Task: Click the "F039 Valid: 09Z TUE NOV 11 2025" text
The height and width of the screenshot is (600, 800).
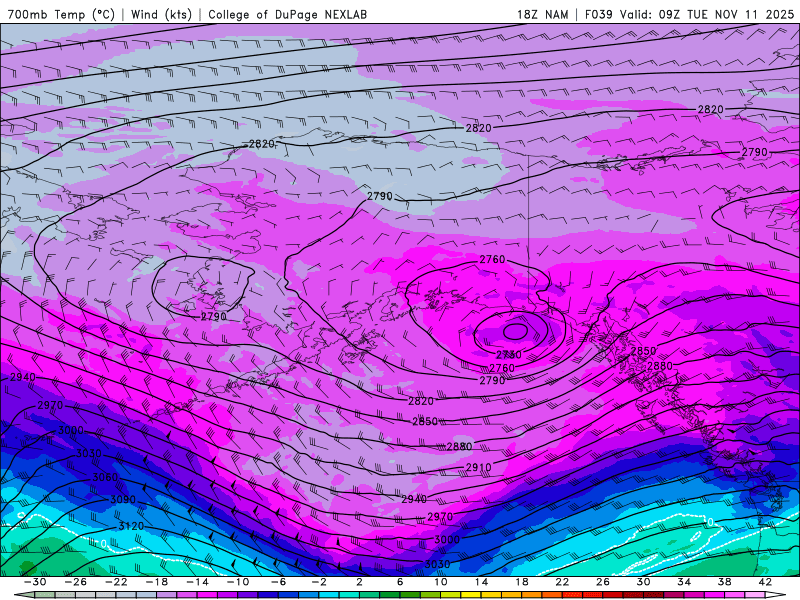Action: [x=689, y=14]
